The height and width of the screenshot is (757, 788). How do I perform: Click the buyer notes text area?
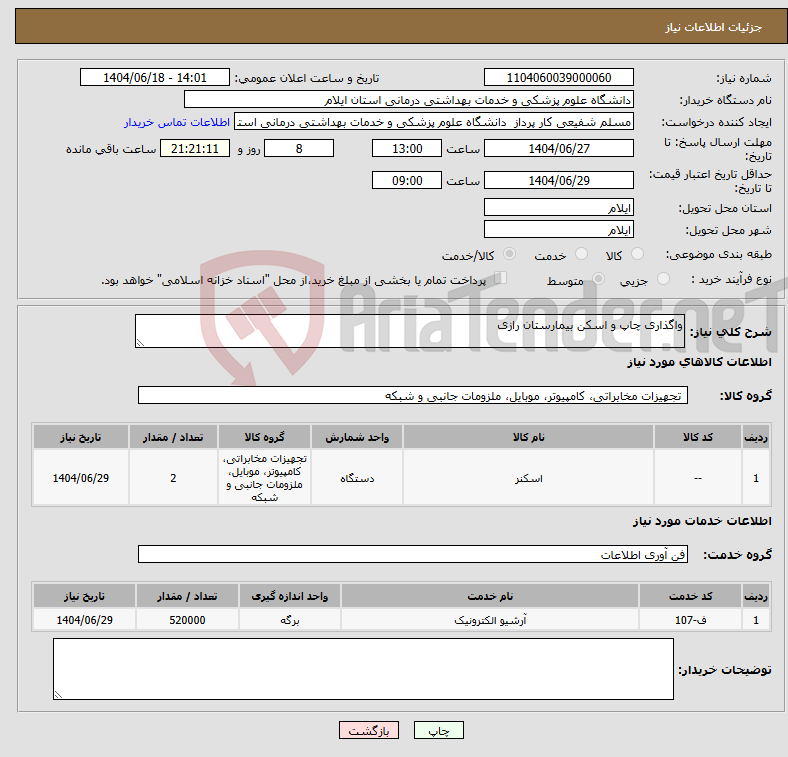(x=363, y=669)
